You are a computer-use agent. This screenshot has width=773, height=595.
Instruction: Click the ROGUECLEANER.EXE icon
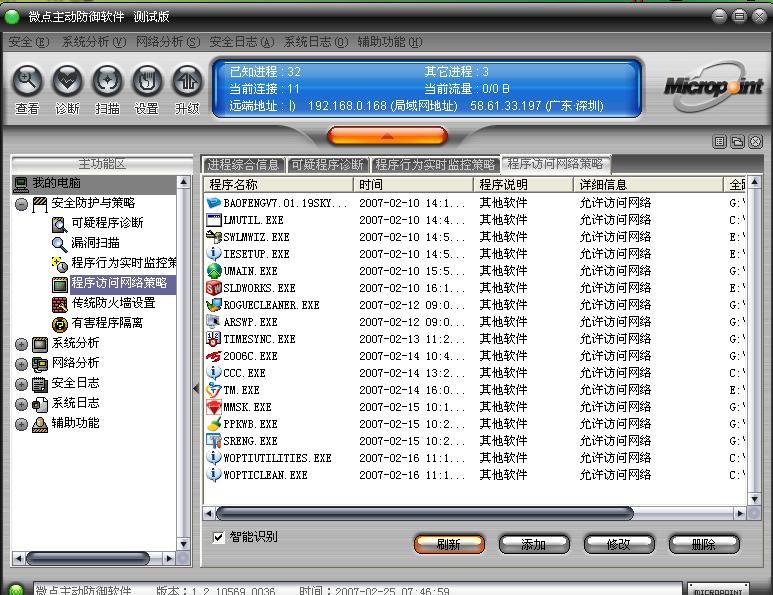pos(213,305)
